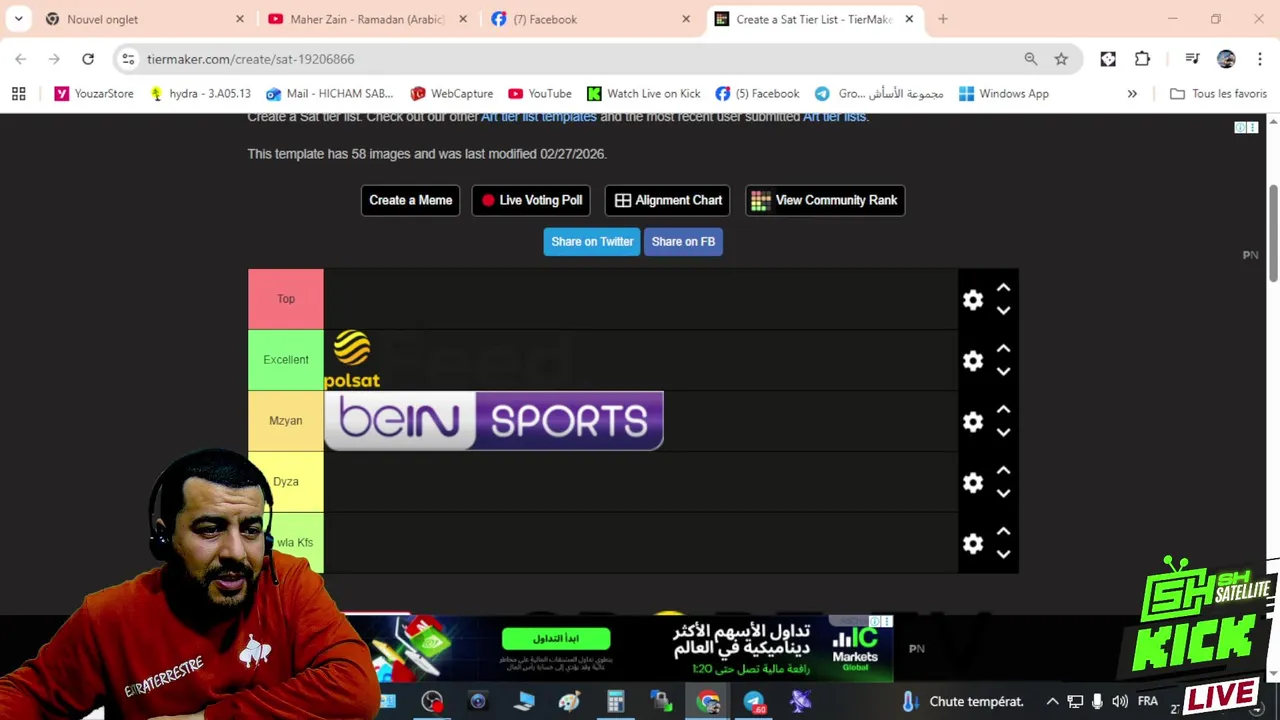Open settings gear for the Top tier
This screenshot has height=720, width=1280.
tap(973, 300)
